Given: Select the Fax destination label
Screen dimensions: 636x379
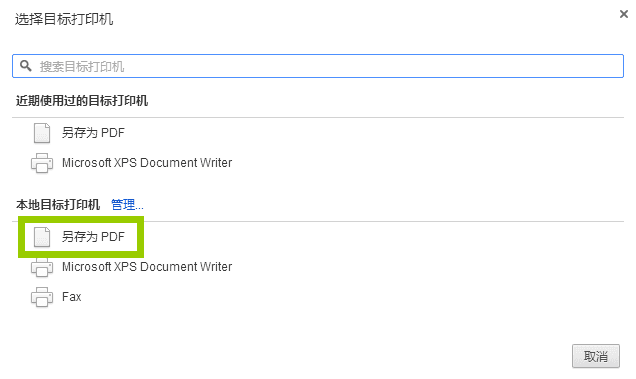Looking at the screenshot, I should click(71, 297).
